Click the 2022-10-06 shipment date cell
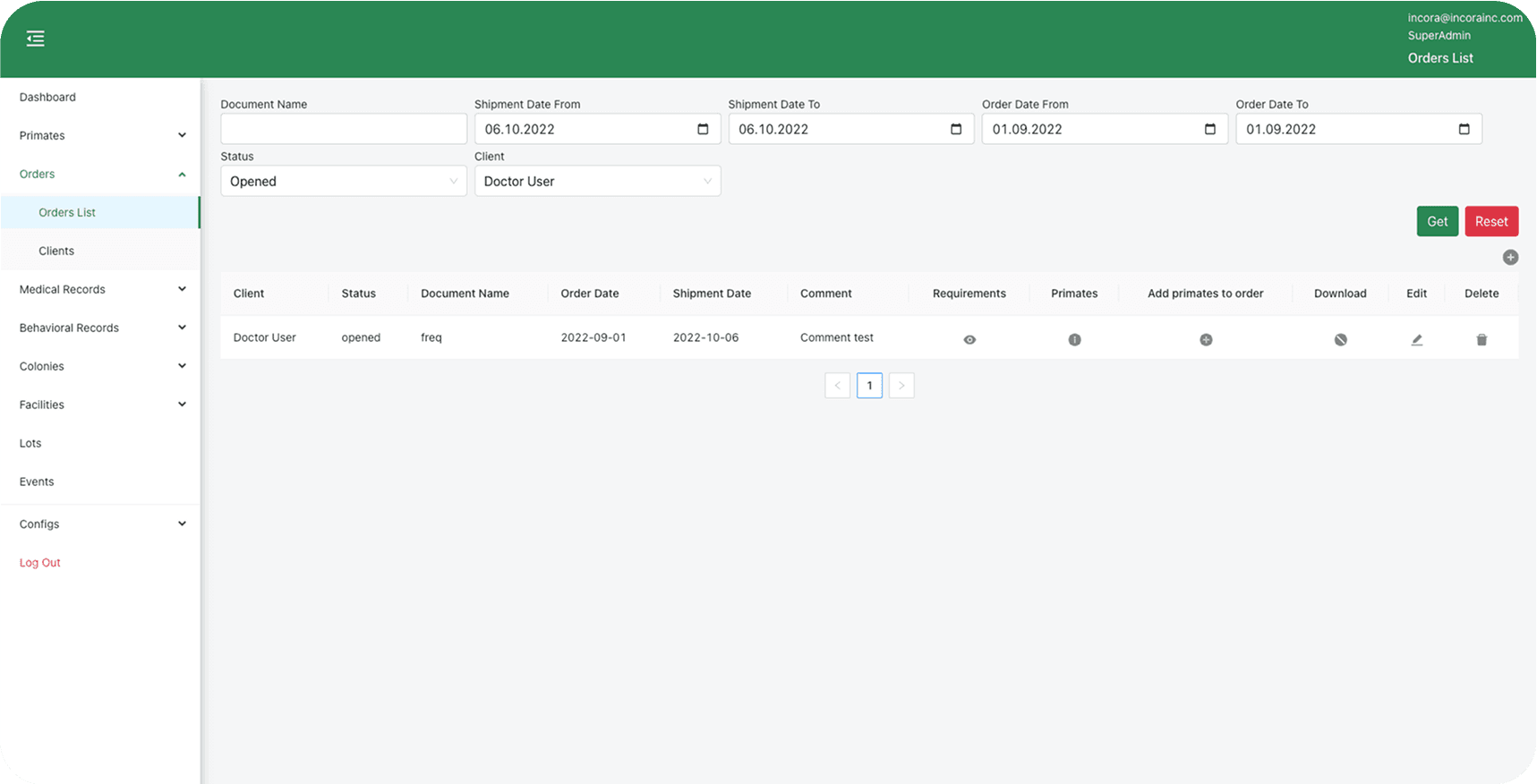The width and height of the screenshot is (1537, 784). point(705,337)
